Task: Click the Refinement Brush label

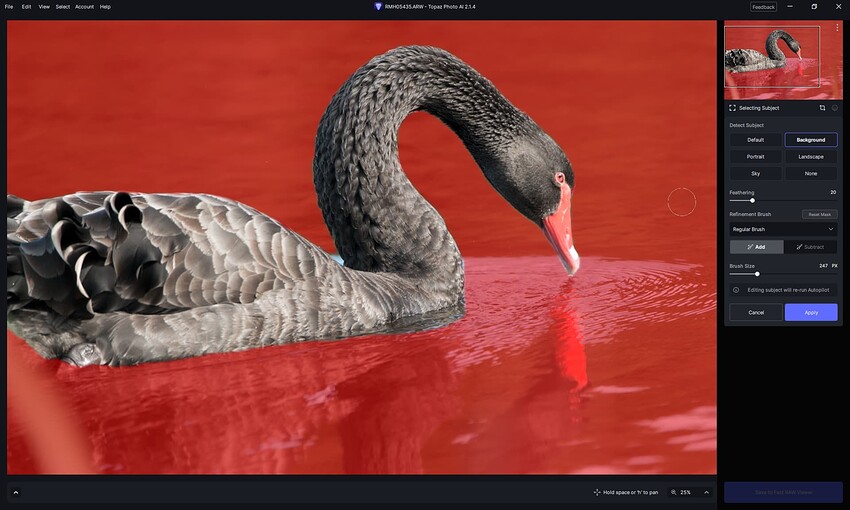Action: click(750, 214)
